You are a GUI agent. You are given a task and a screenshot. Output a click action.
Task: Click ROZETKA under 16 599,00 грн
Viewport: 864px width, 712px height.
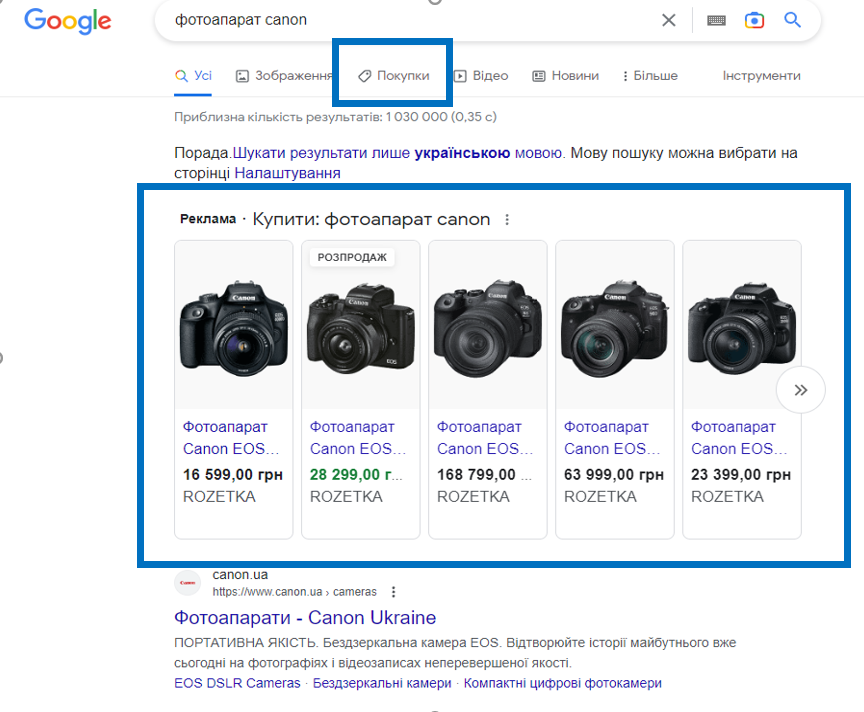tap(219, 497)
